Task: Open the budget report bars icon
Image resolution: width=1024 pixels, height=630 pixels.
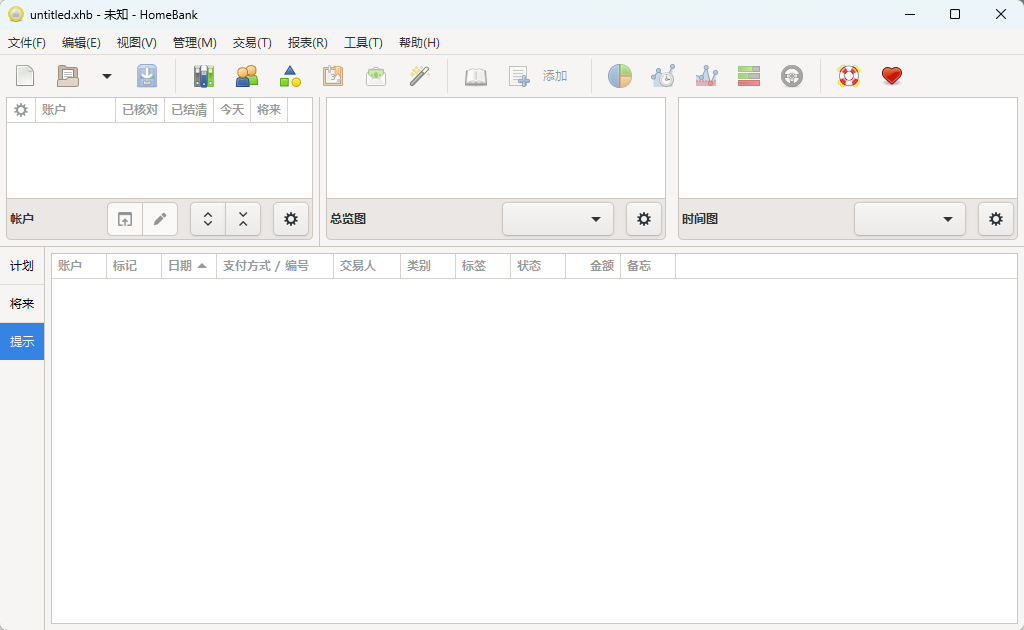Action: pyautogui.click(x=748, y=76)
